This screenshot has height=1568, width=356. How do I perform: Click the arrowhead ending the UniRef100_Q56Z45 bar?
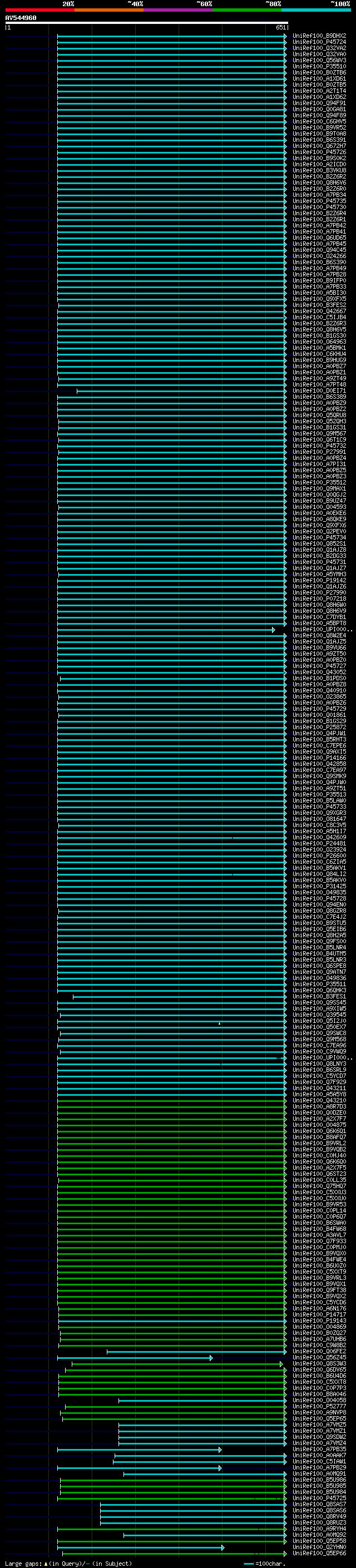pyautogui.click(x=211, y=1358)
